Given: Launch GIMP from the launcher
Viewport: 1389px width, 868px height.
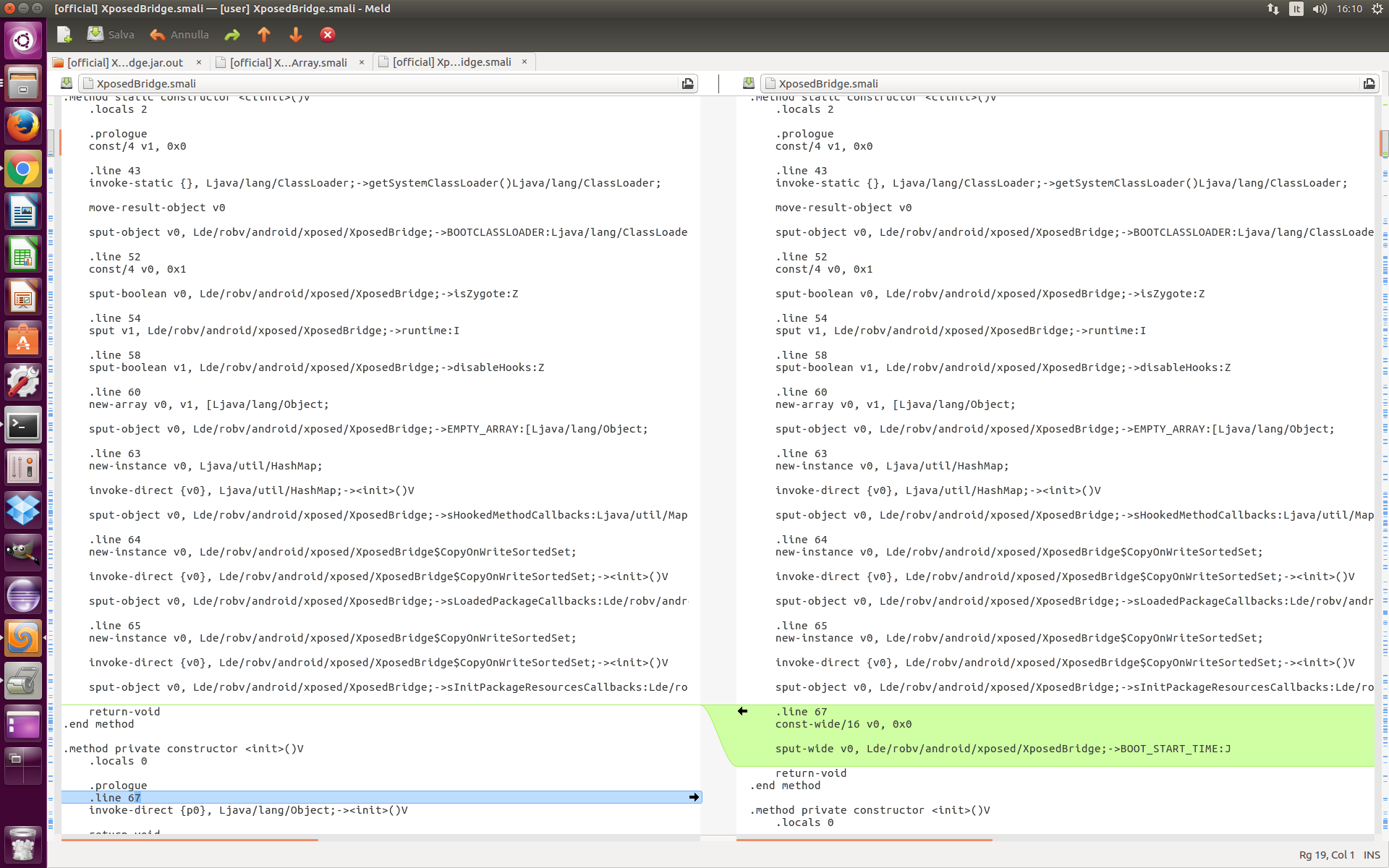Looking at the screenshot, I should tap(23, 553).
